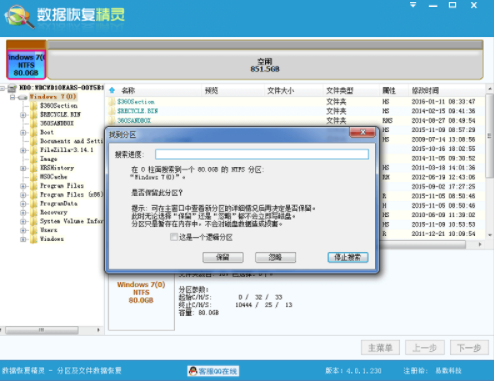Click the Documents and Settings folder icon
Screen dimensions: 494x381
34,141
